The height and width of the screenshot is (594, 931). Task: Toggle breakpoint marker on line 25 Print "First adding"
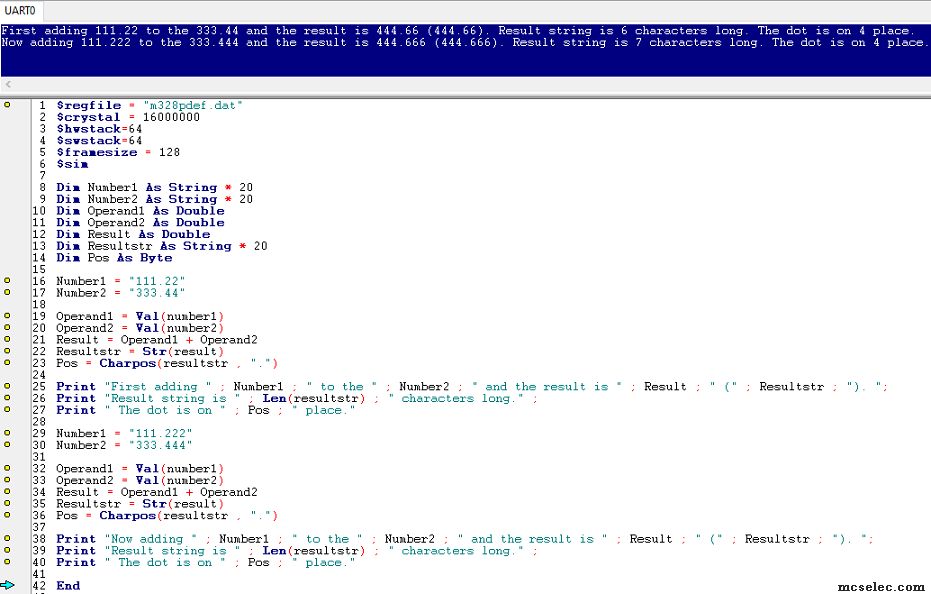coord(8,386)
